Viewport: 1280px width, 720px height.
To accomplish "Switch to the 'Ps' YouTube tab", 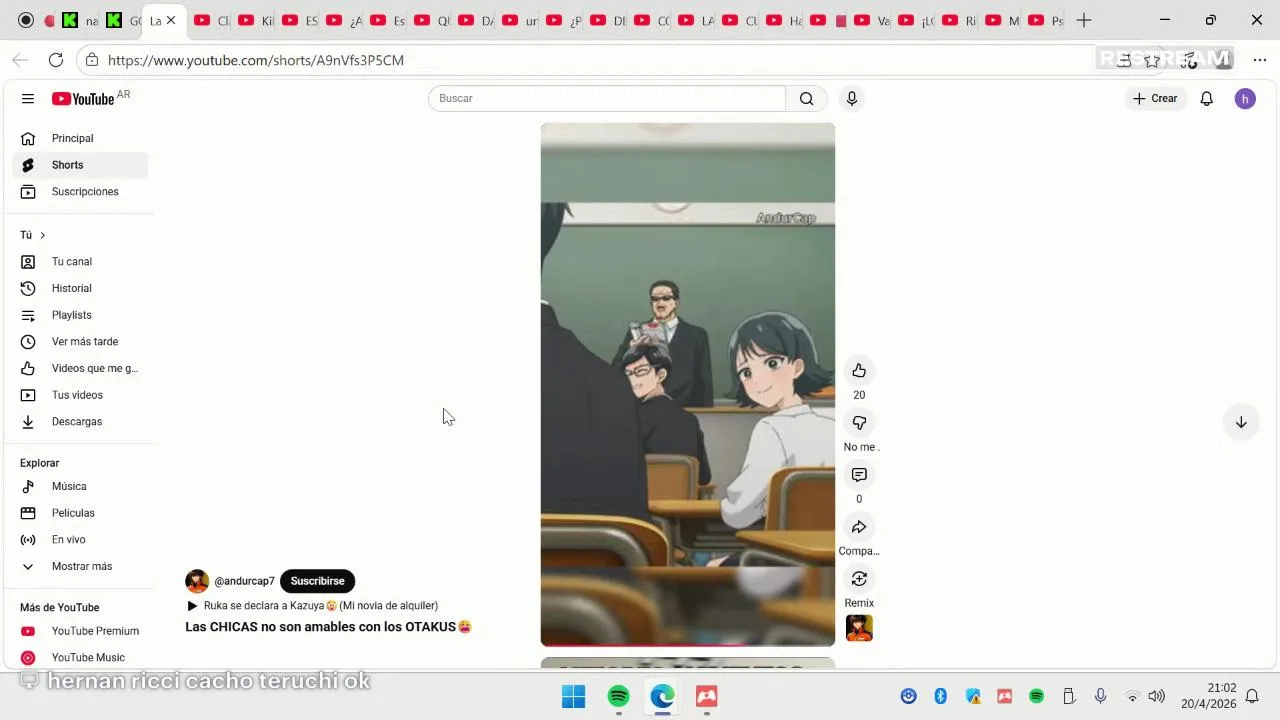I will tap(1046, 20).
